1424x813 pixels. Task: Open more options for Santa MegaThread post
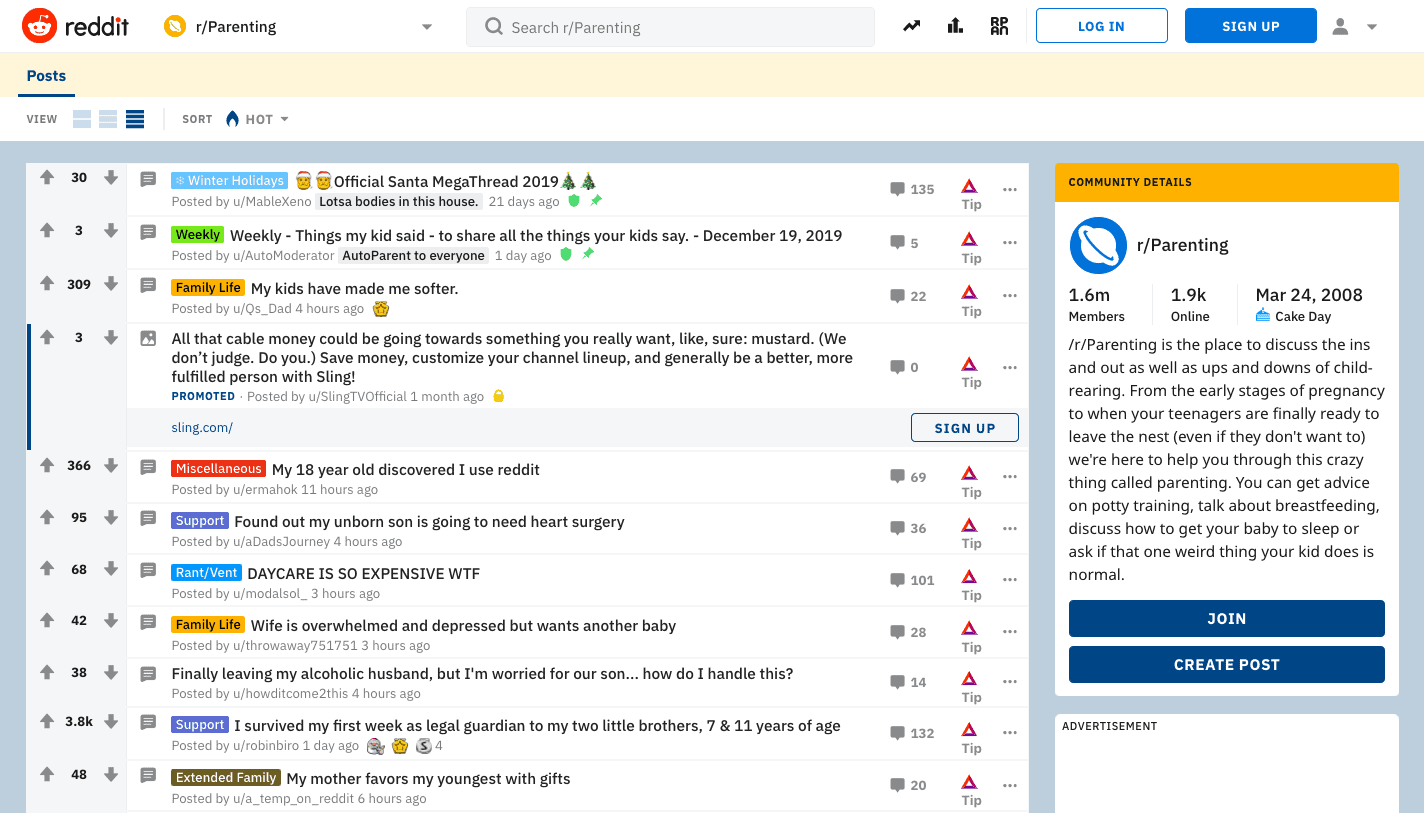[1010, 189]
